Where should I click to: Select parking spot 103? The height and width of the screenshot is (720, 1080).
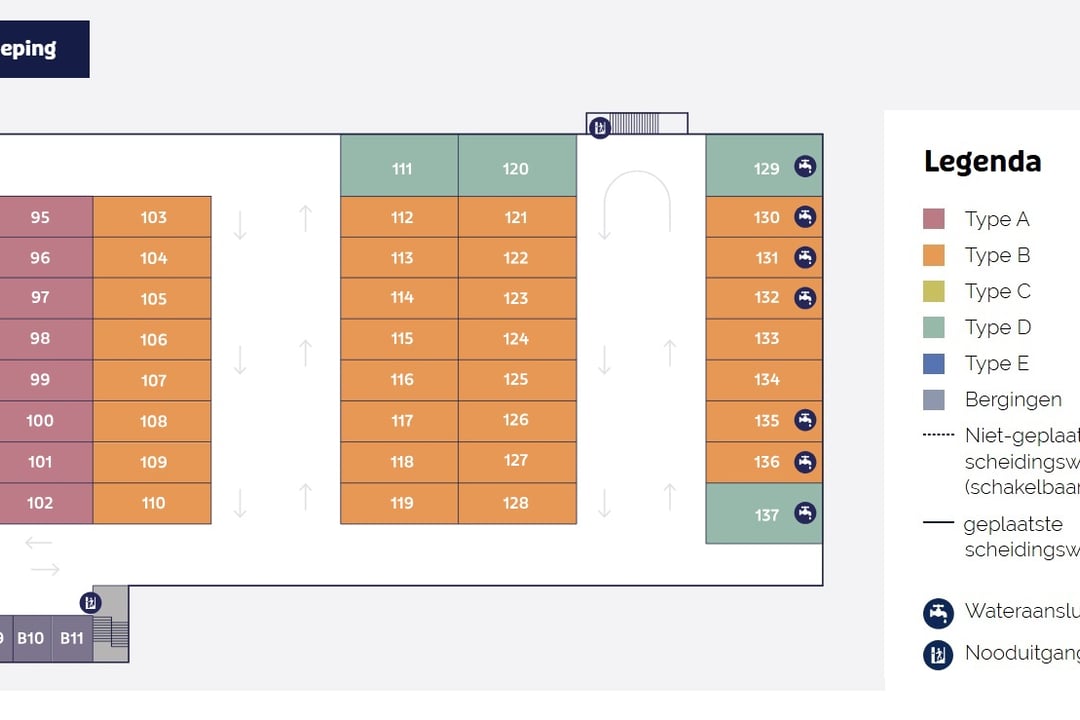coord(152,217)
